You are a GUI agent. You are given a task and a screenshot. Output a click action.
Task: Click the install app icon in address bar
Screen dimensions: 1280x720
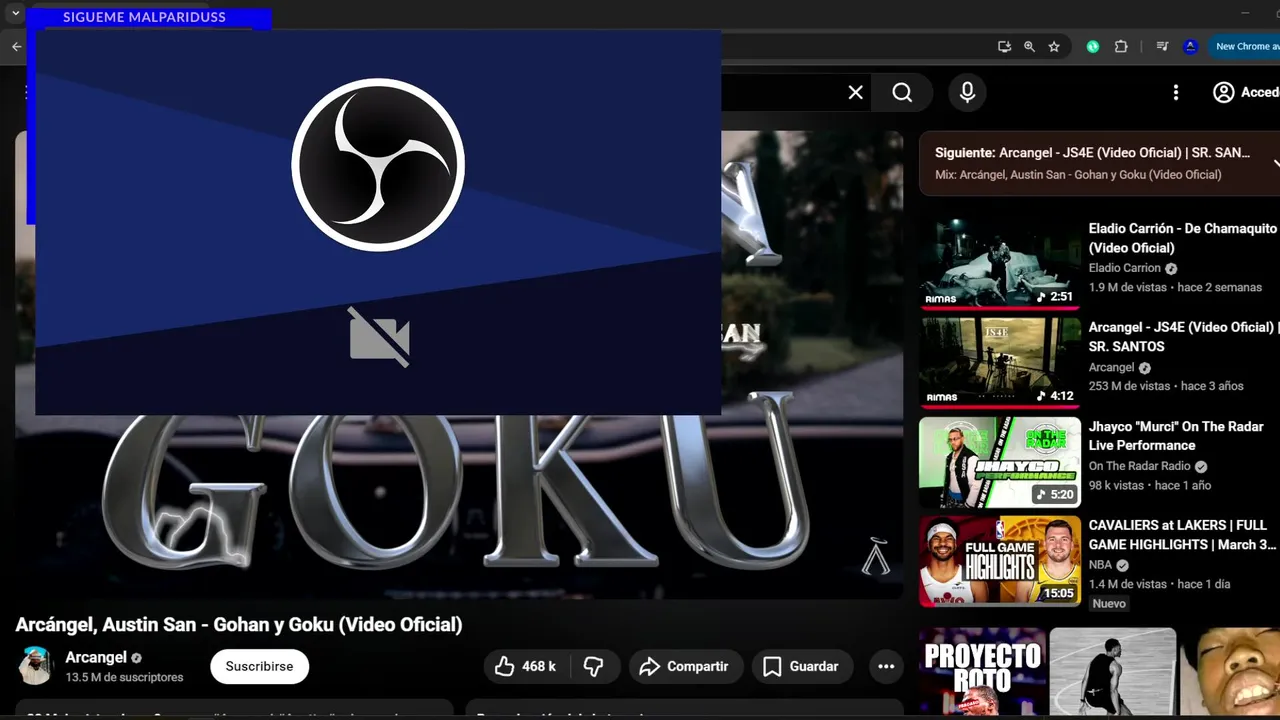[x=1004, y=46]
